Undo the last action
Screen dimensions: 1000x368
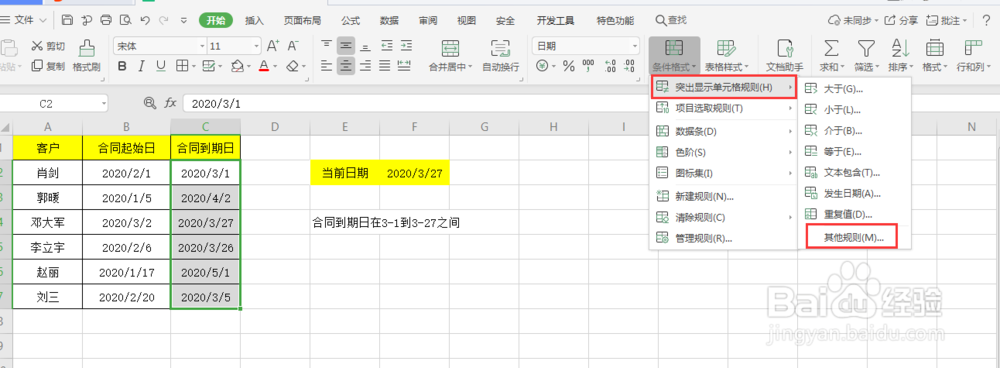point(145,20)
